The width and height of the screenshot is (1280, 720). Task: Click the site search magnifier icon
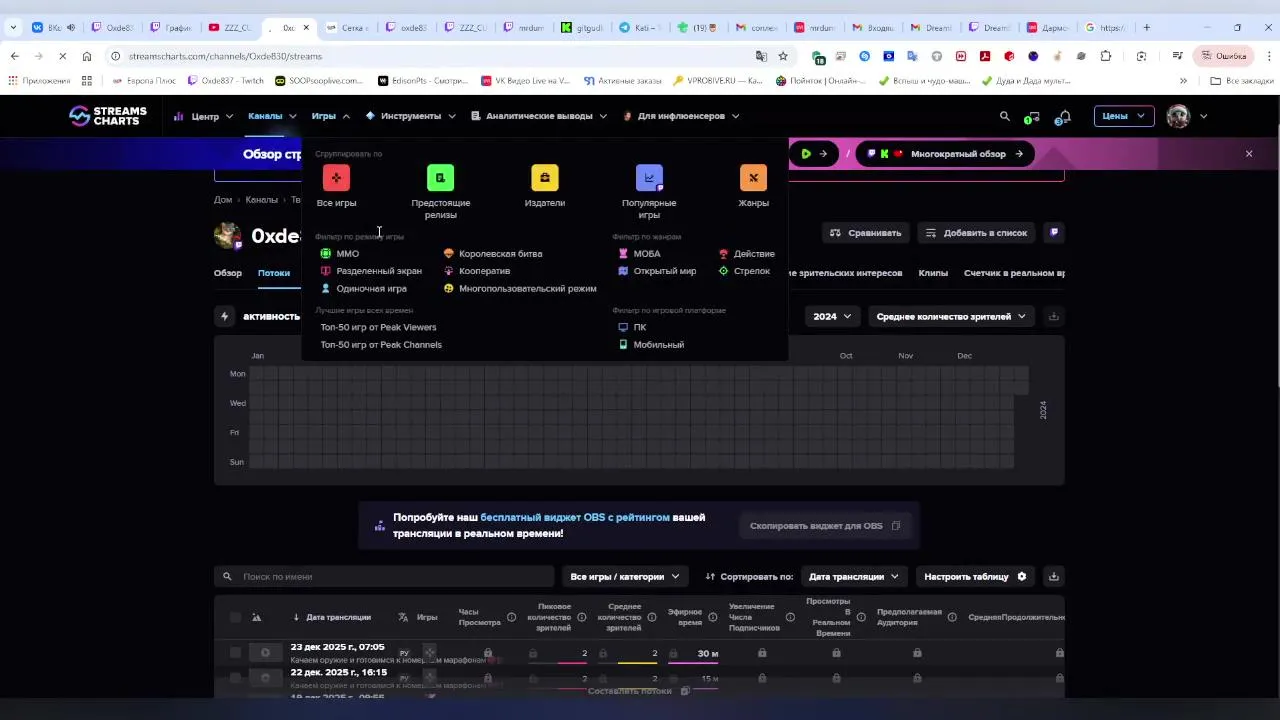[x=1005, y=116]
